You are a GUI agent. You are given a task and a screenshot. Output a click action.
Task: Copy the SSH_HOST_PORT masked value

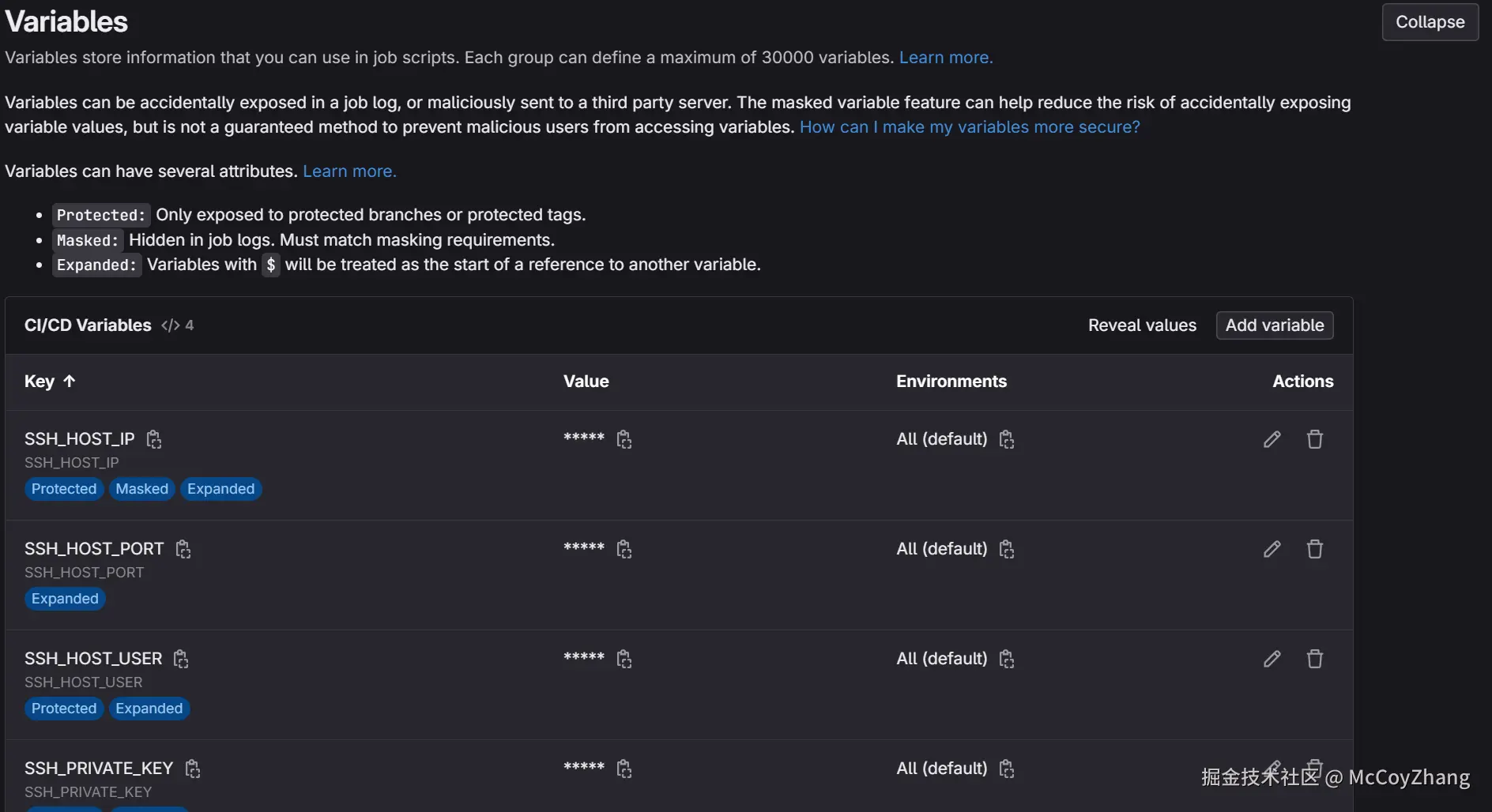[624, 549]
